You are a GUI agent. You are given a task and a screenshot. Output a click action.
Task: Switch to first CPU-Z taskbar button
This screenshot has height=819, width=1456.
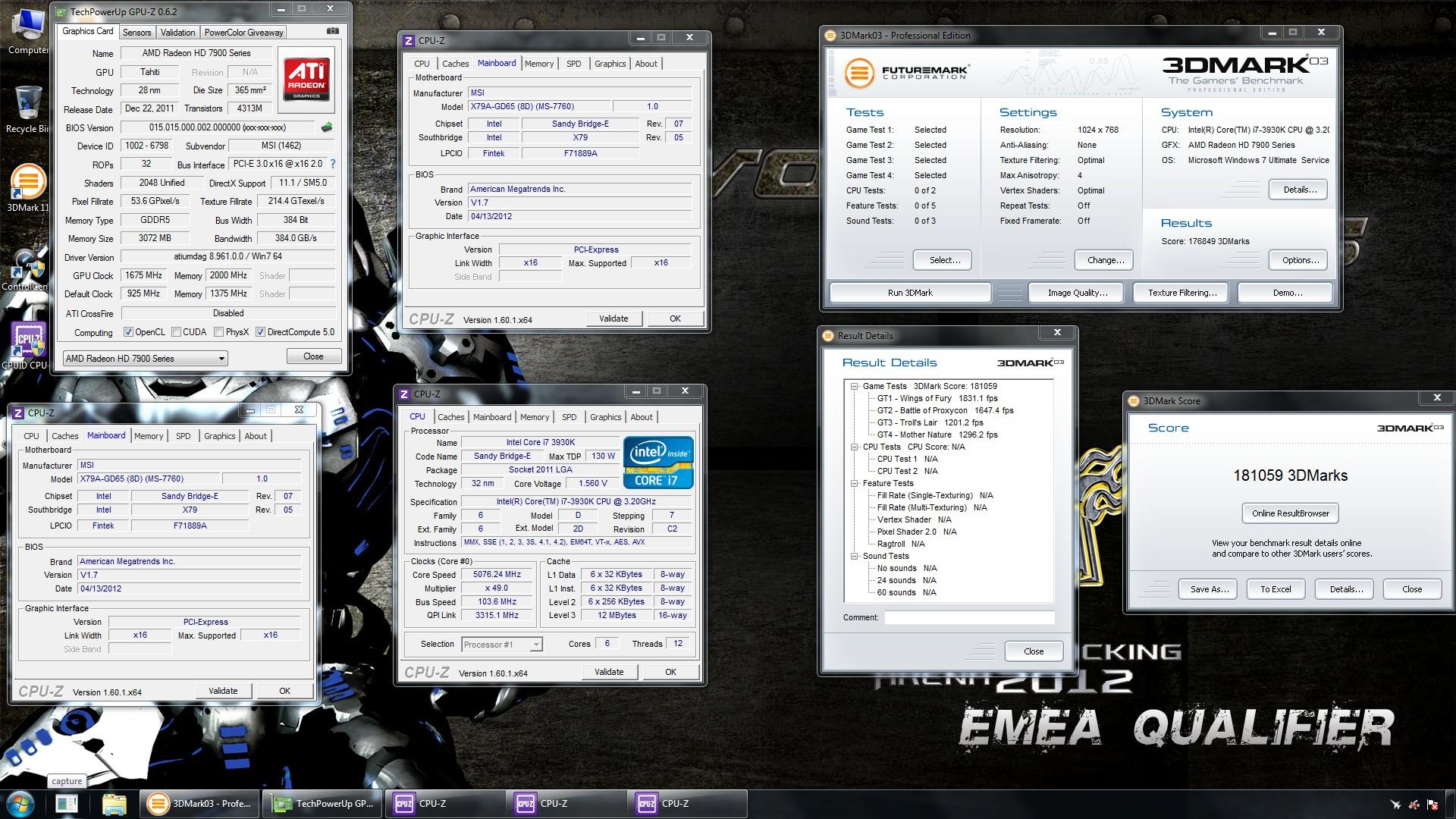click(x=446, y=804)
